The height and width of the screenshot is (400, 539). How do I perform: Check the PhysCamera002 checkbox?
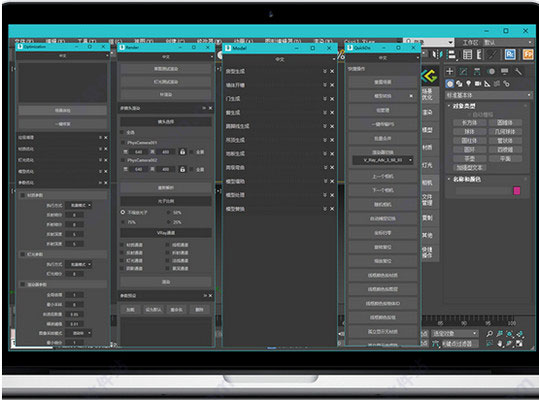point(123,160)
